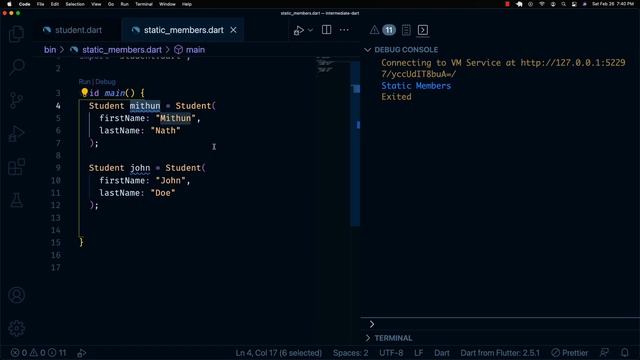Click the "Nath" string literal
Viewport: 640px width, 360px height.
point(165,131)
